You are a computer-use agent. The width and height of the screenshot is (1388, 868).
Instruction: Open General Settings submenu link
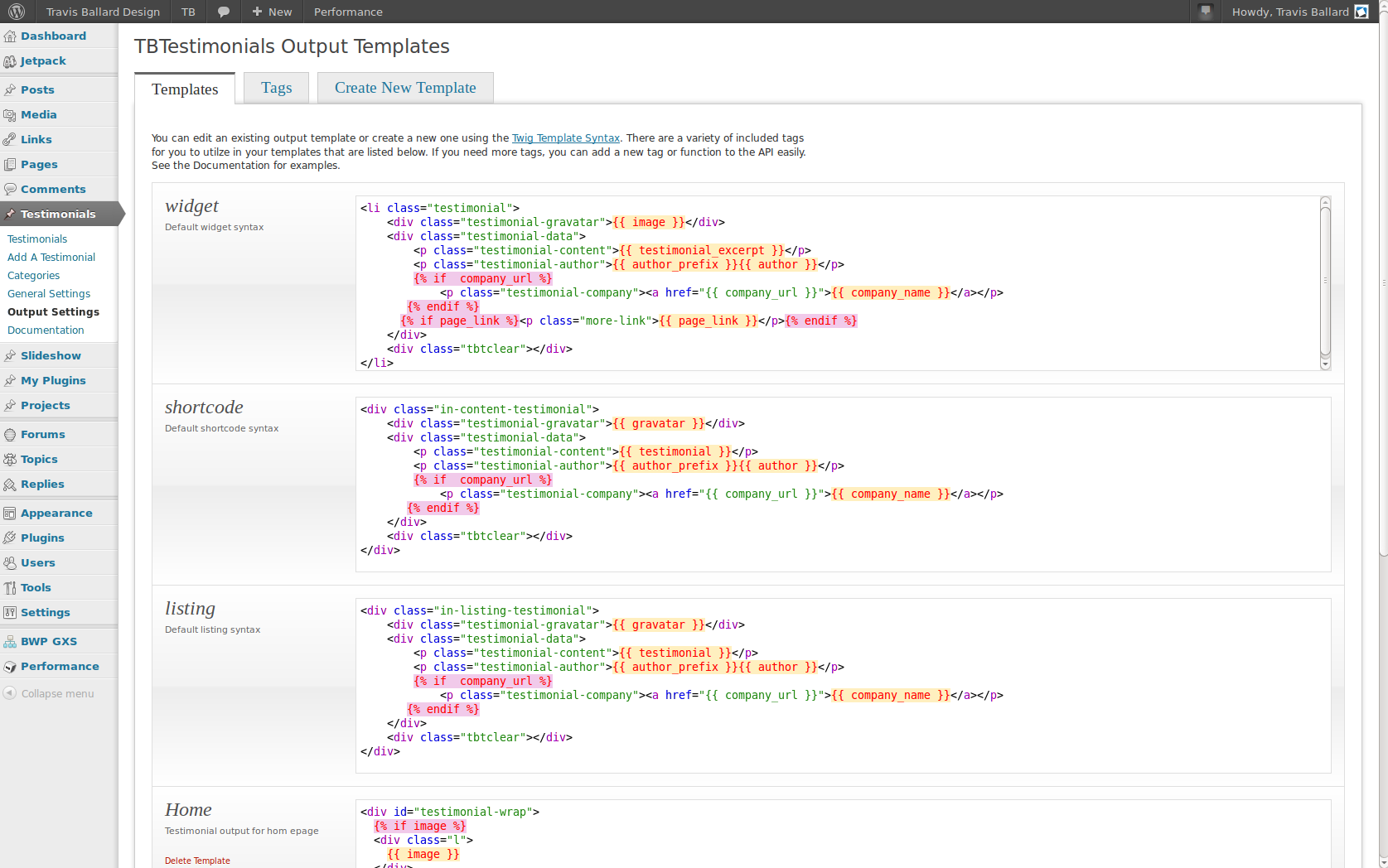click(49, 294)
